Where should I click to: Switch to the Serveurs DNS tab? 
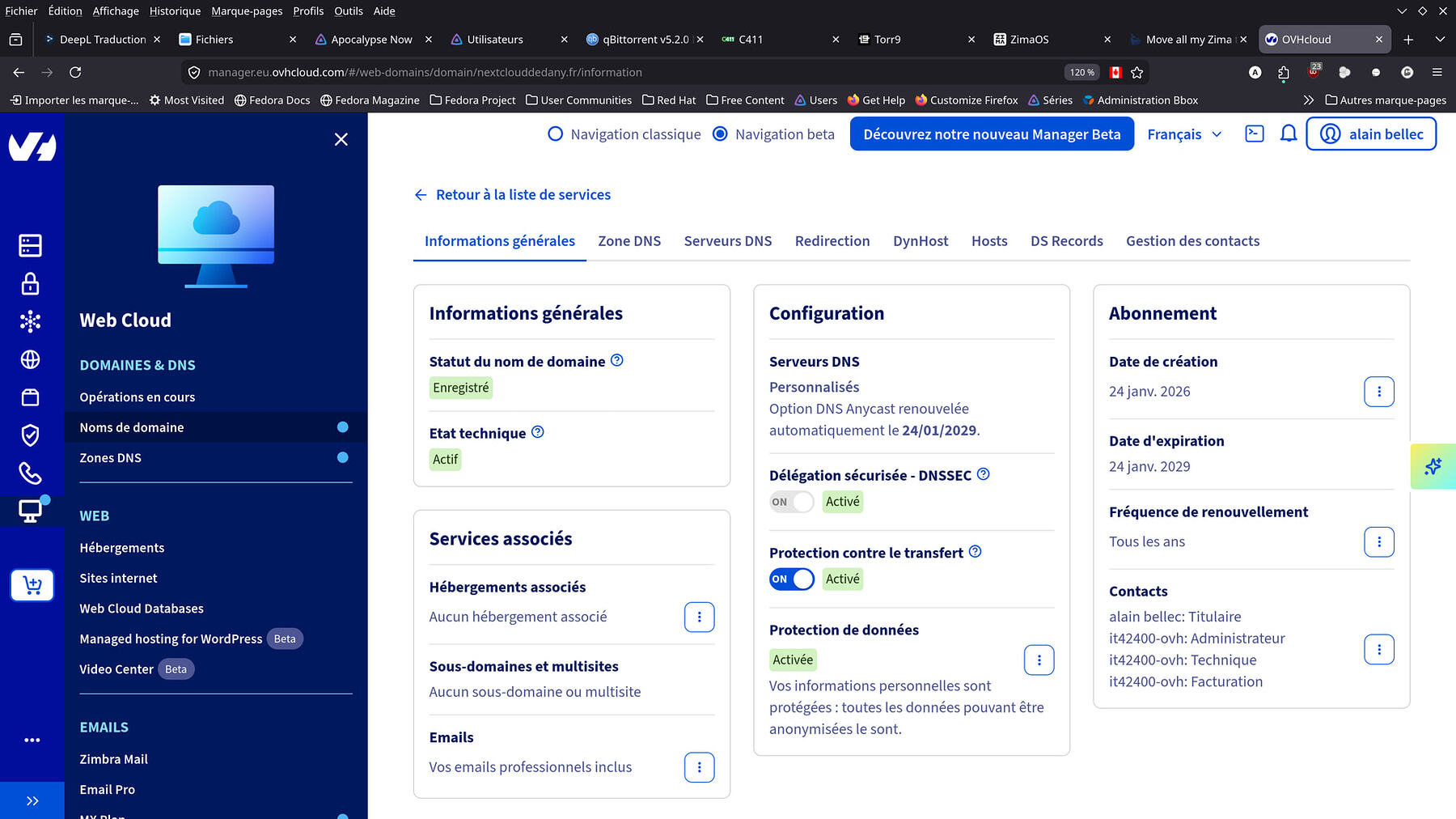[728, 241]
